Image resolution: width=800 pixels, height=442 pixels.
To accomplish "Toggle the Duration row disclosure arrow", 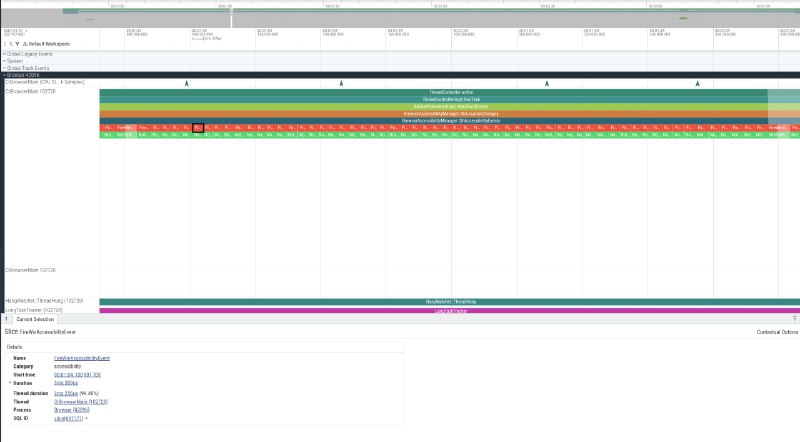I will (10, 382).
